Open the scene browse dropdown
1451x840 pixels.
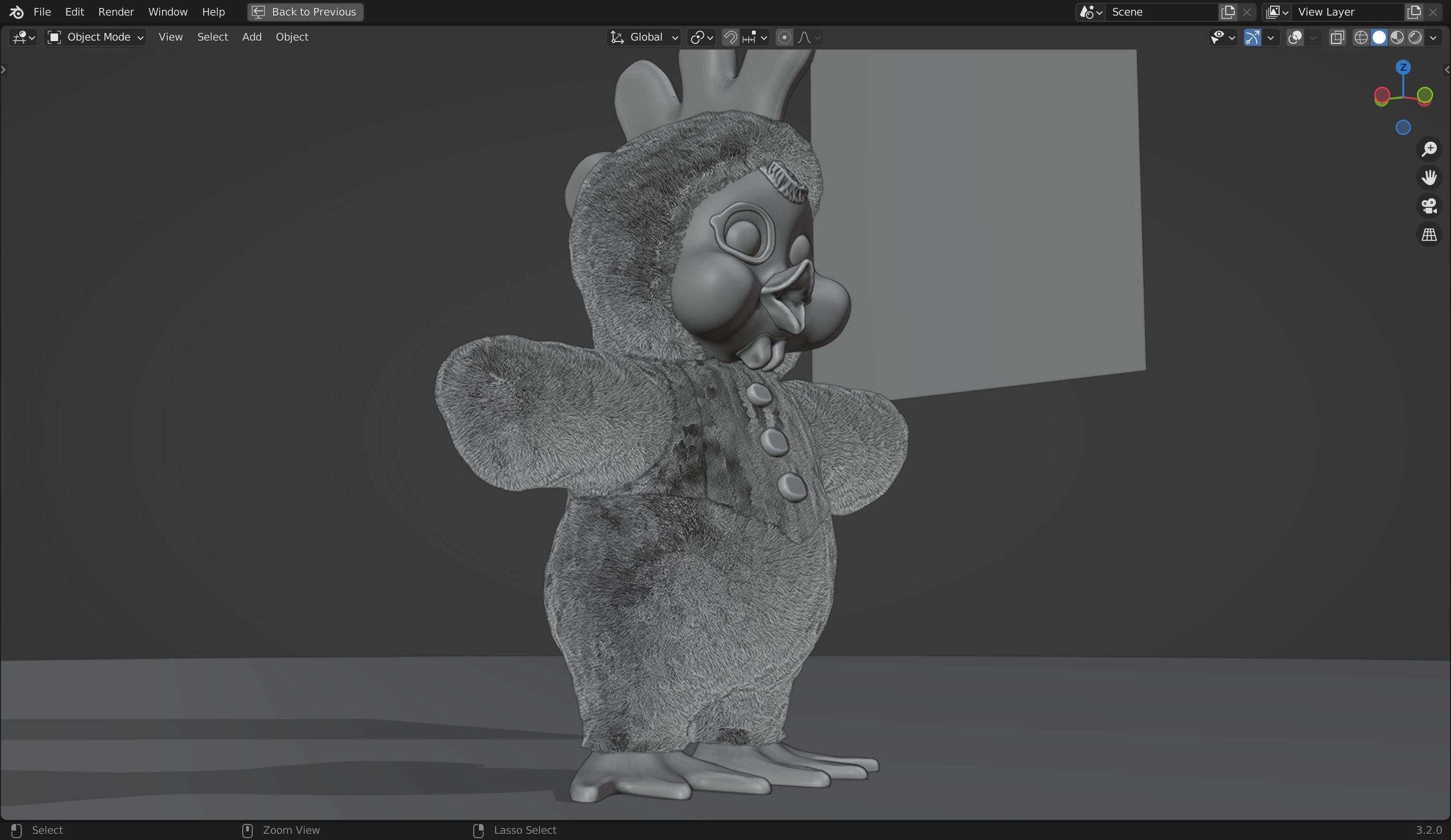point(1091,12)
